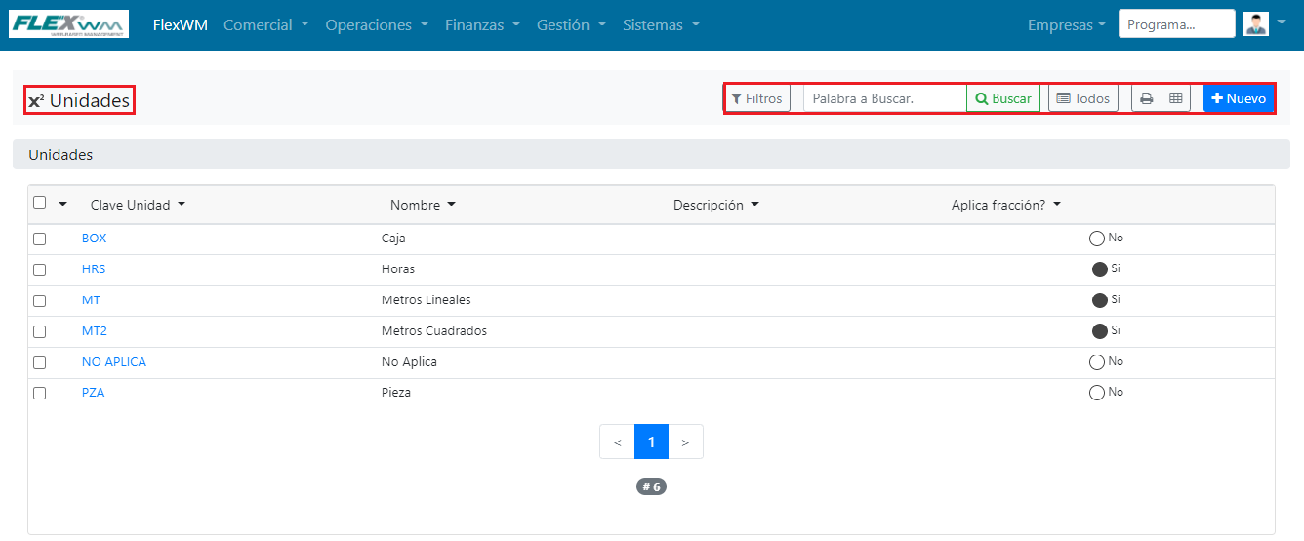Click the # 6 record count badge
Image resolution: width=1304 pixels, height=541 pixels.
651,487
